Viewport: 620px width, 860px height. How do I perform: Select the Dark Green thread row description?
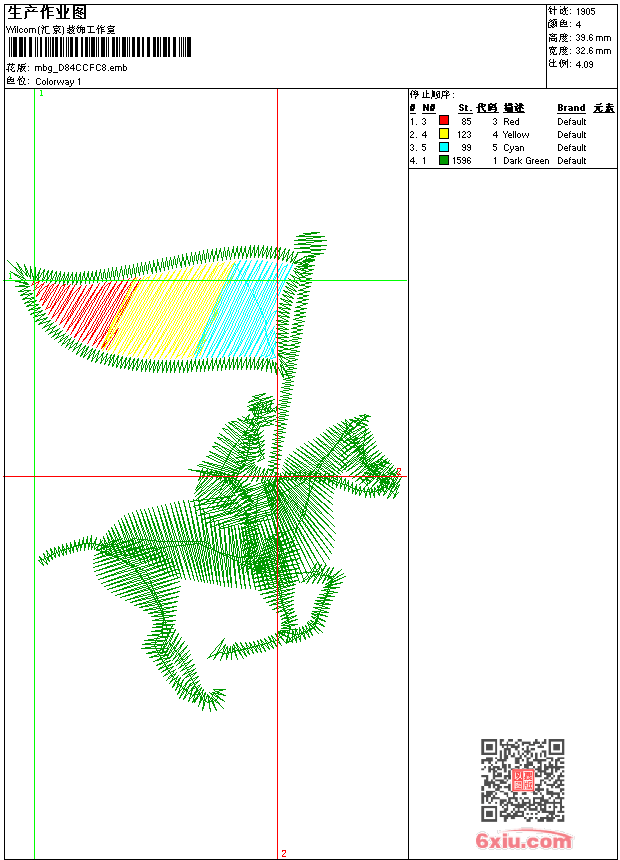tap(526, 160)
